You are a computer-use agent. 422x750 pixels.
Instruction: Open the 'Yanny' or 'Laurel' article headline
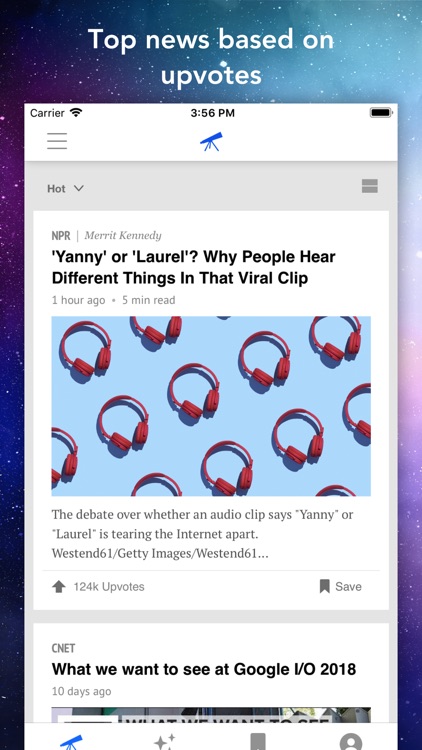coord(193,267)
